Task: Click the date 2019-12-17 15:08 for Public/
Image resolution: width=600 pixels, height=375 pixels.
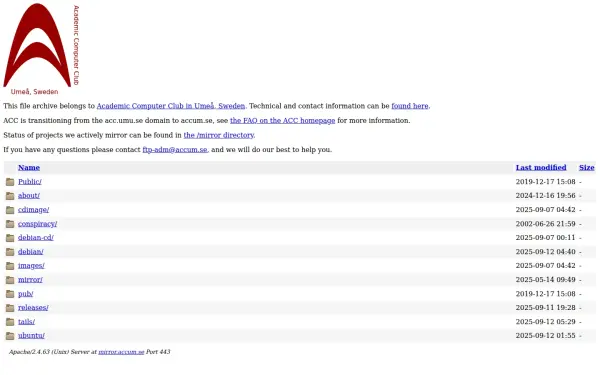Action: pyautogui.click(x=546, y=182)
